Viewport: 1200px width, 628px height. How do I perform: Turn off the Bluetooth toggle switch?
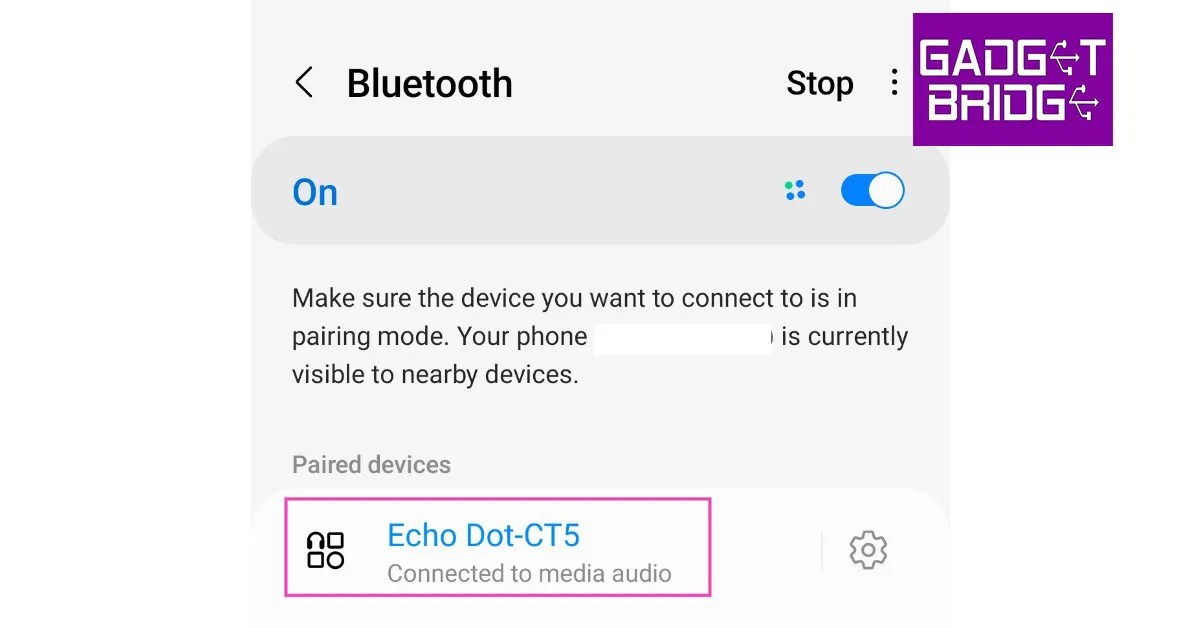pos(872,190)
